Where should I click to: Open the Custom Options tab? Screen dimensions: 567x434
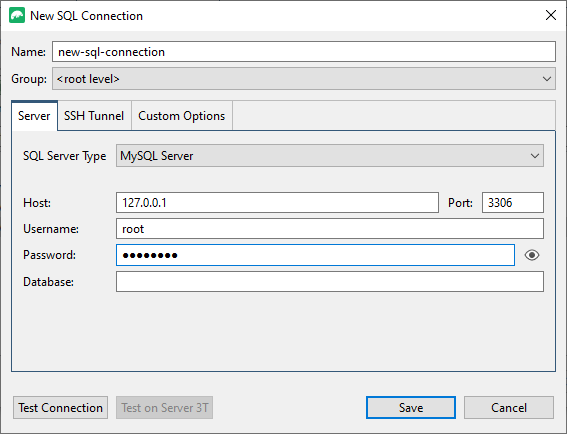182,116
